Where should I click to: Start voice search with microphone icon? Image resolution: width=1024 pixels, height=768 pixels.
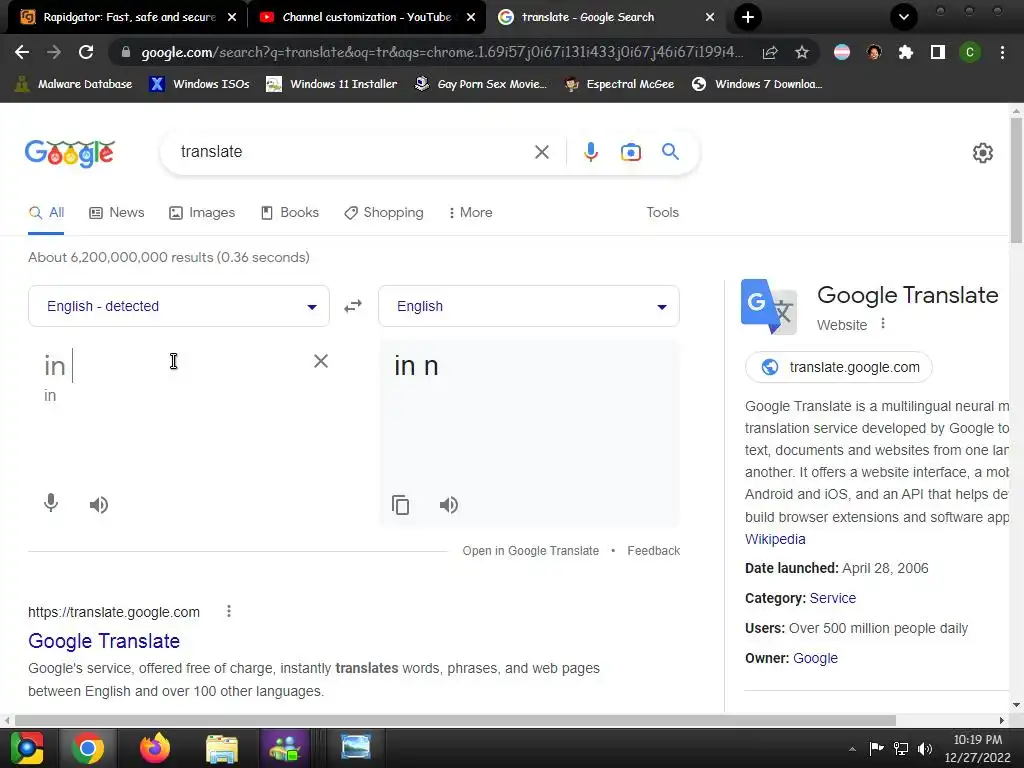point(590,152)
